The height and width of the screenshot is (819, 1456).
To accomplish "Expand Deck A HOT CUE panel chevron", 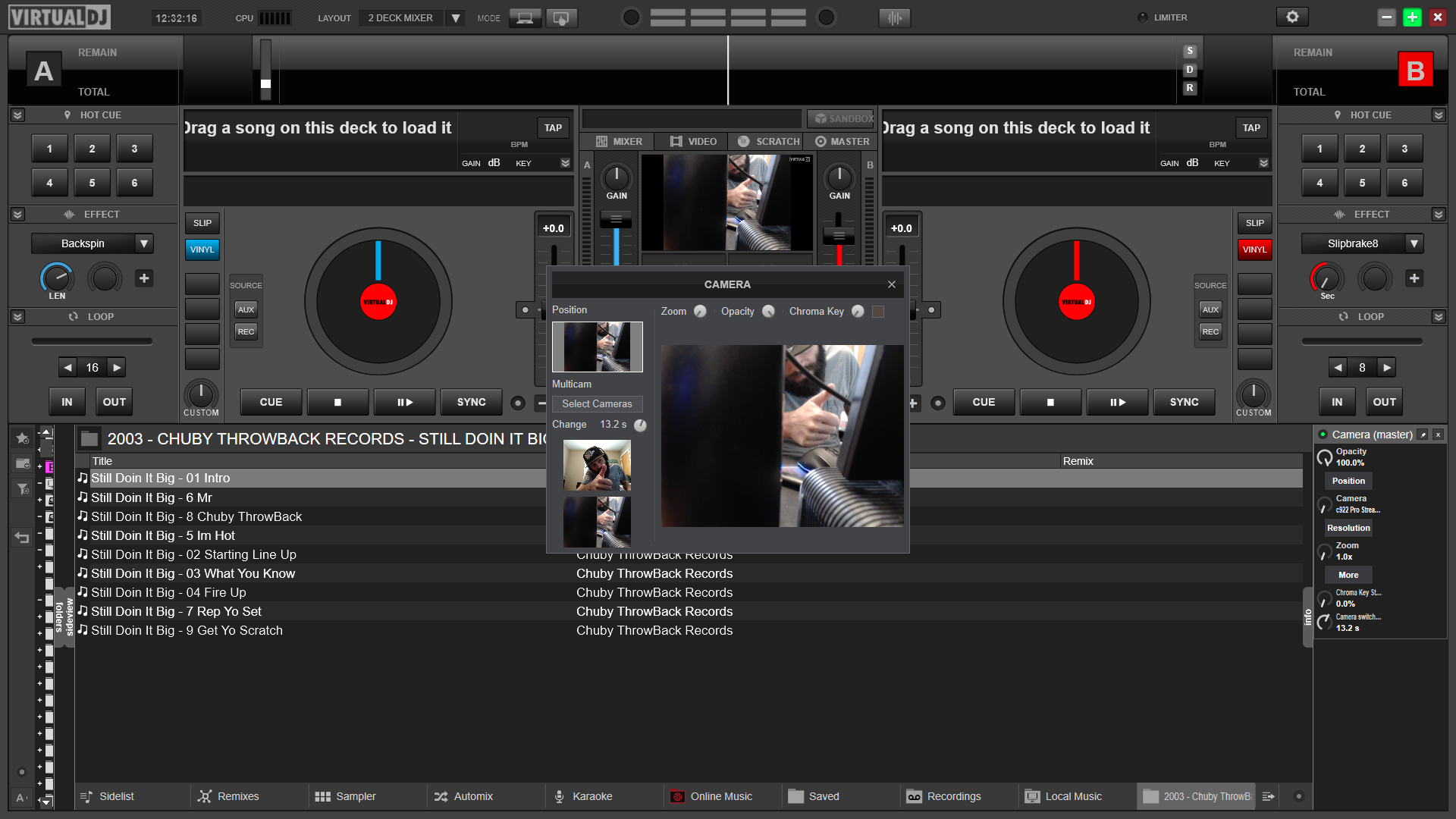I will [17, 115].
